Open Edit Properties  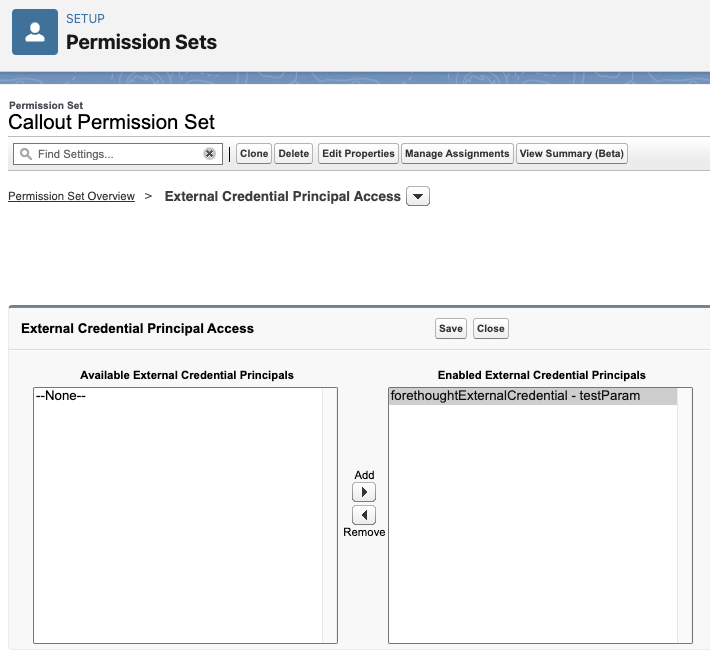pyautogui.click(x=358, y=154)
